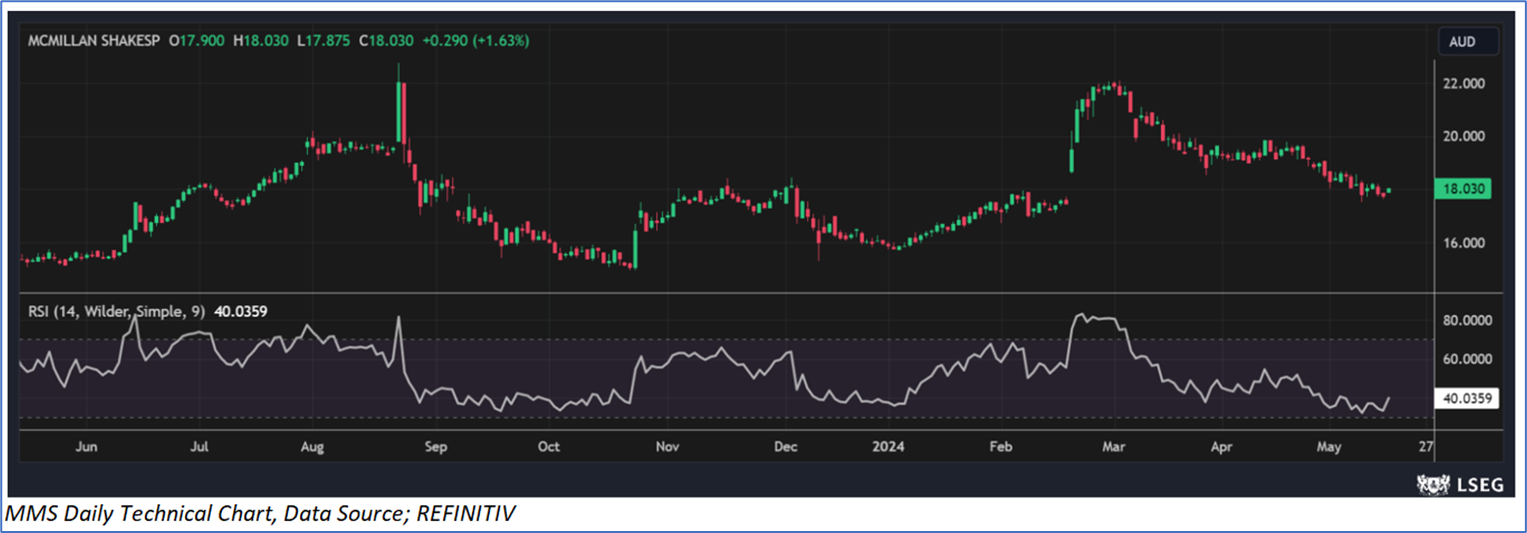This screenshot has height=533, width=1527.
Task: Select 27 on the time axis
Action: pyautogui.click(x=1425, y=447)
